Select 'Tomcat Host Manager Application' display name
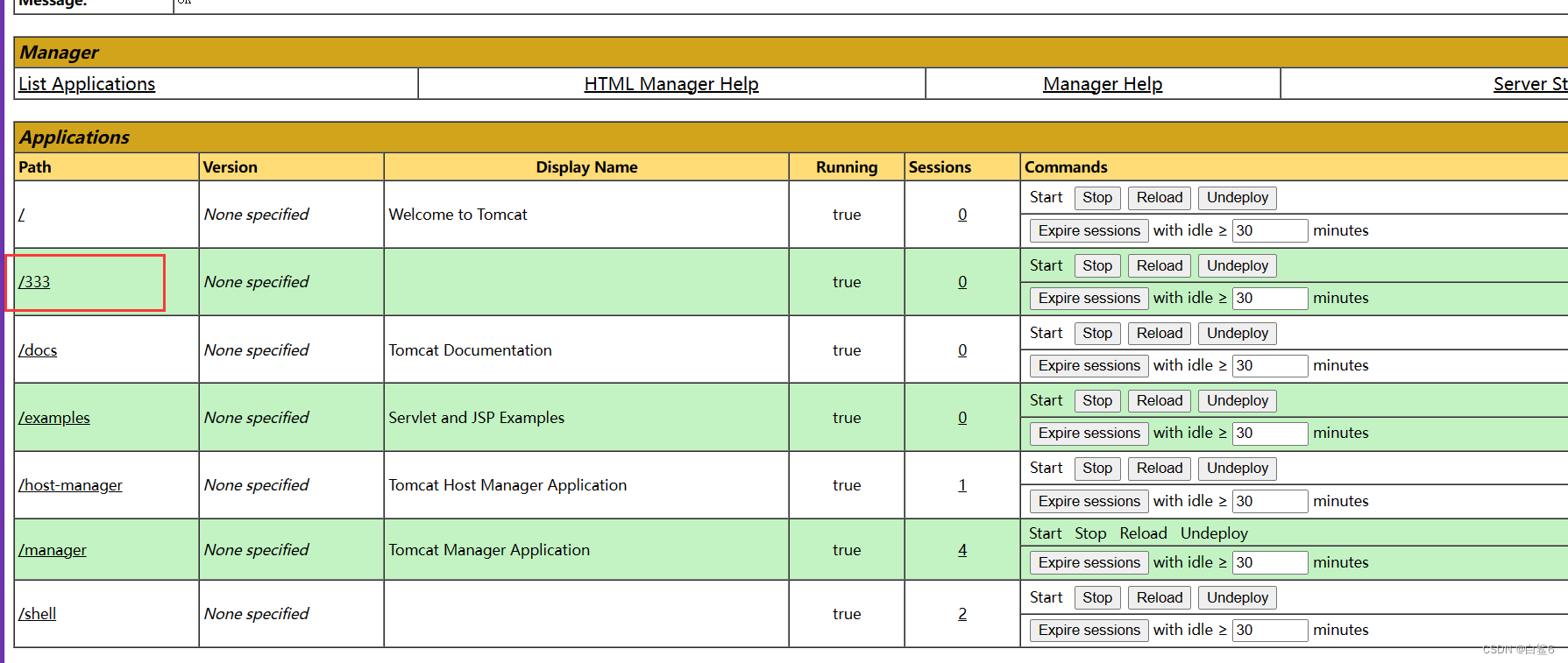 [507, 485]
